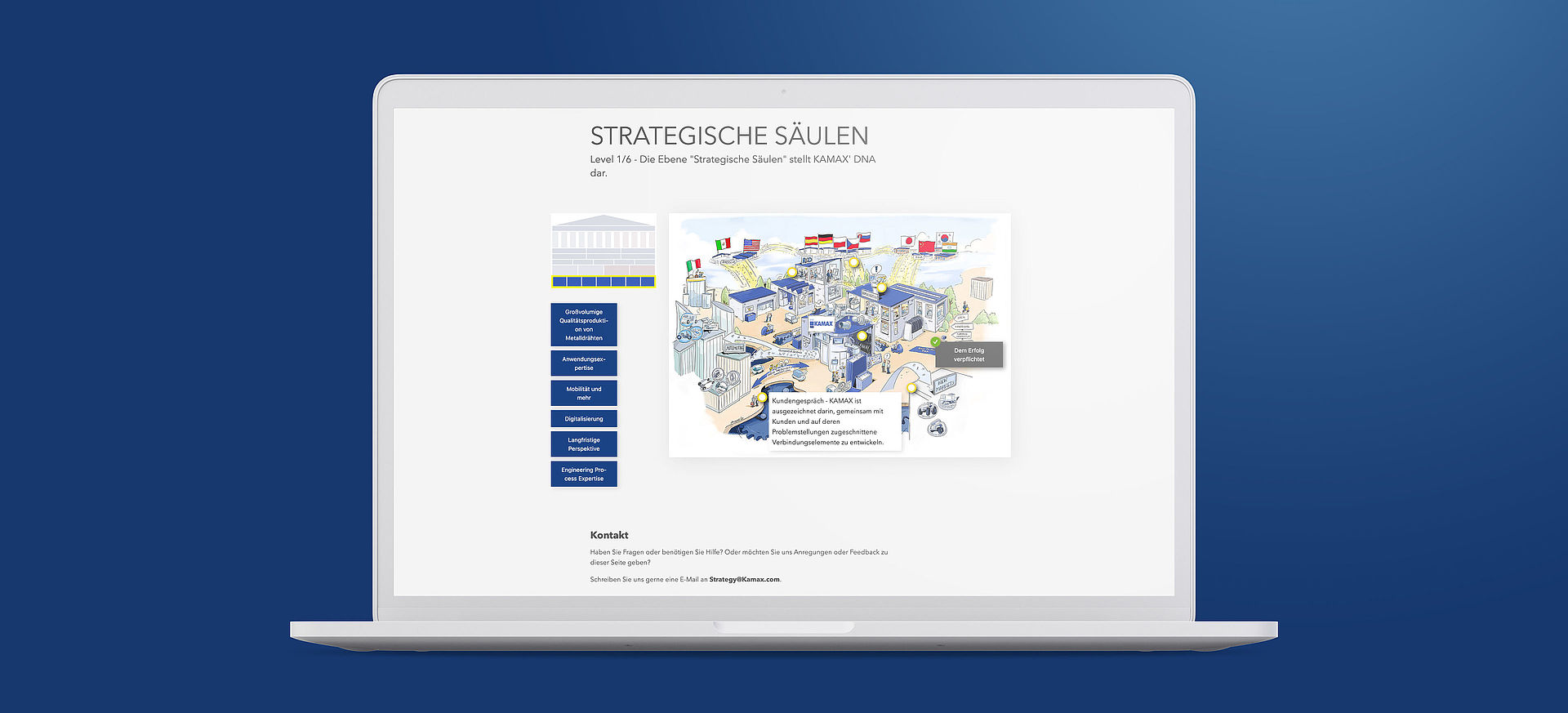Select the Mobilität und mehr pillar
The width and height of the screenshot is (1568, 713).
[584, 393]
